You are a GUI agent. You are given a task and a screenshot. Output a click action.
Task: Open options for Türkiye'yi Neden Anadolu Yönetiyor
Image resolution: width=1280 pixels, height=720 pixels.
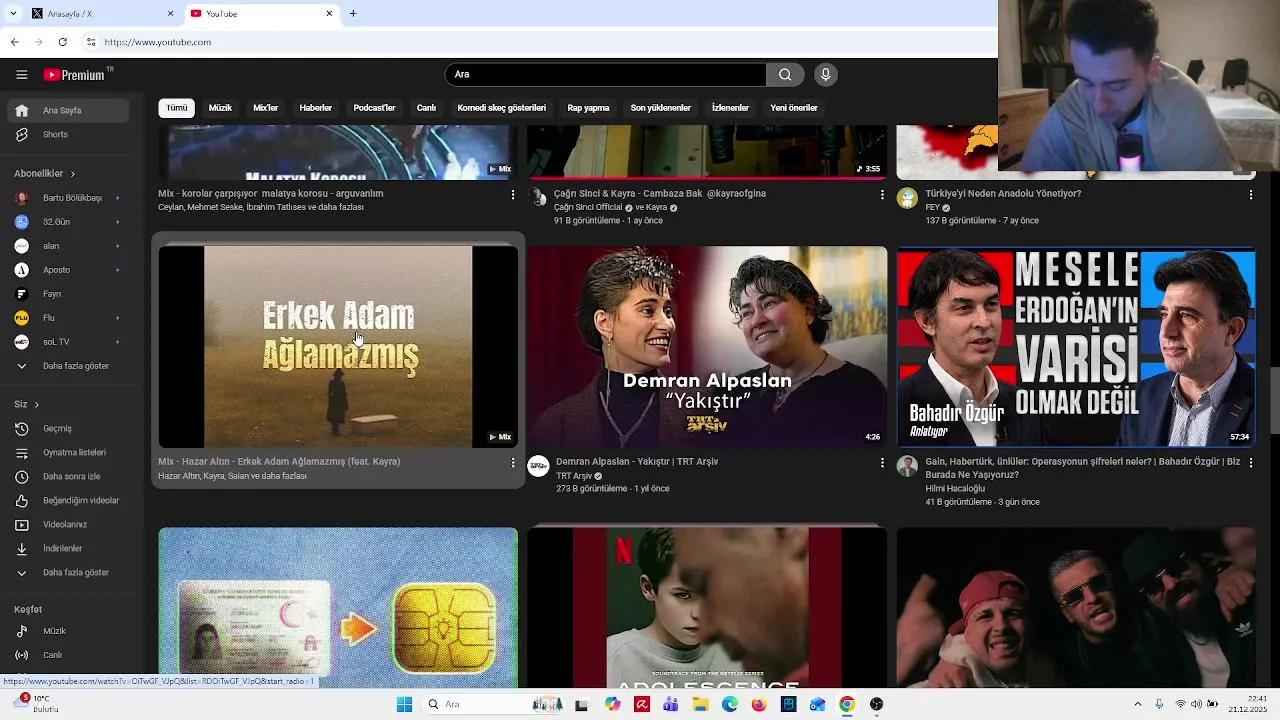click(x=1250, y=195)
